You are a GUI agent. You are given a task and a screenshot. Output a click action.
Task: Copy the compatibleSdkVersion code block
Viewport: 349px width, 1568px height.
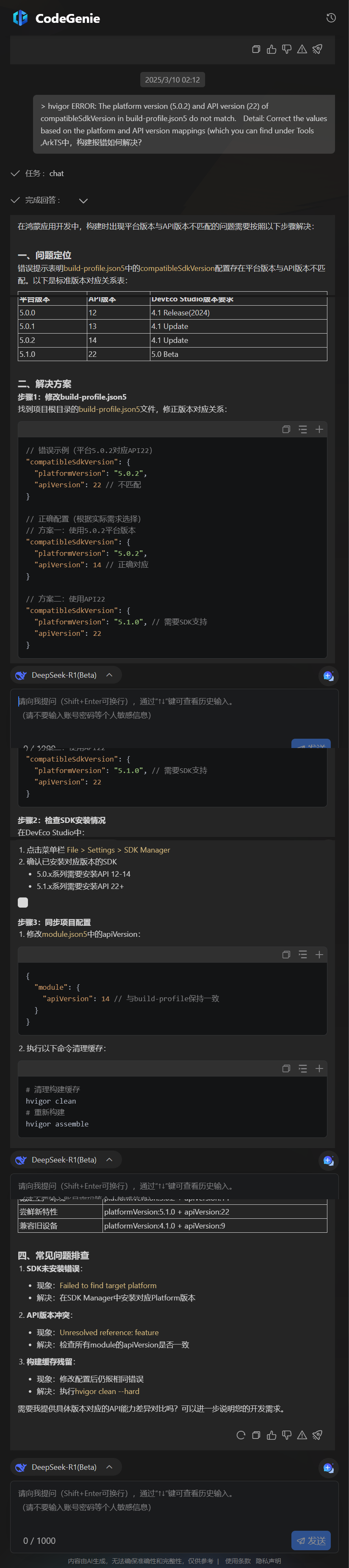click(286, 430)
